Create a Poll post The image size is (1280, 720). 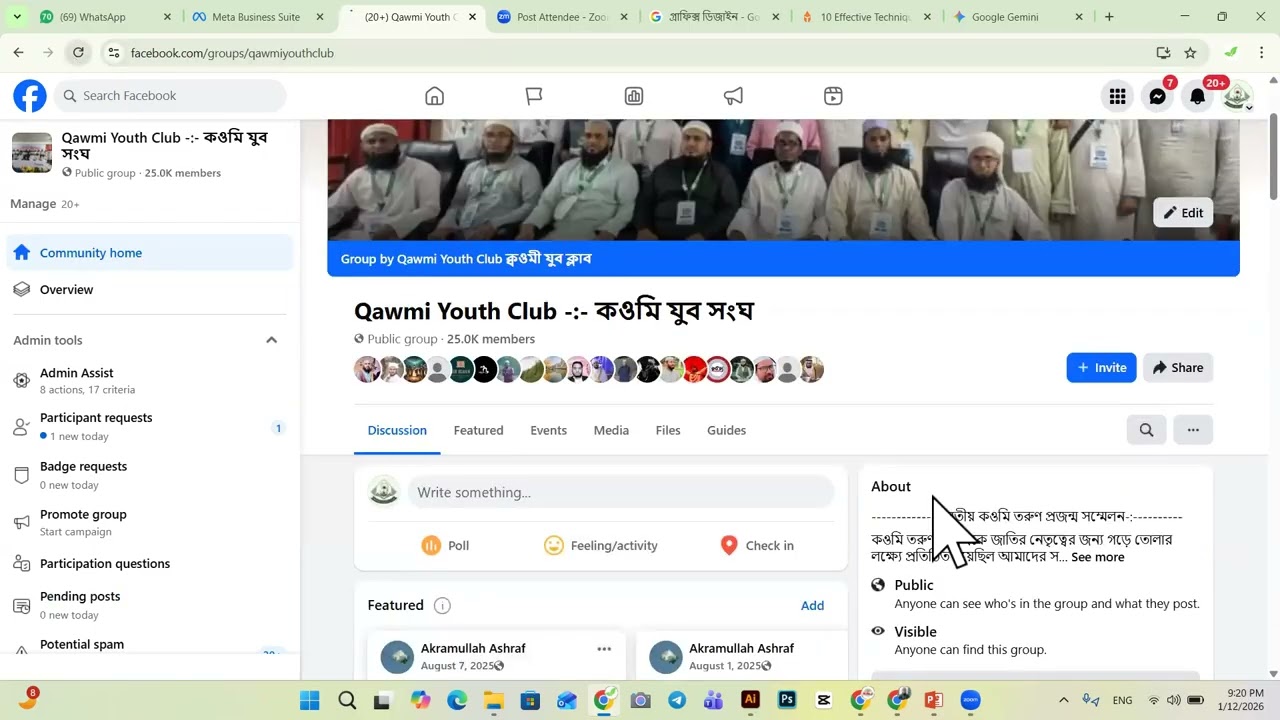tap(445, 545)
